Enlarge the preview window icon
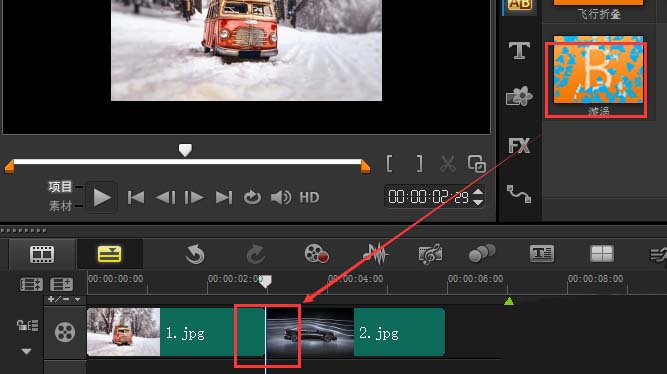The width and height of the screenshot is (667, 374). tap(476, 164)
